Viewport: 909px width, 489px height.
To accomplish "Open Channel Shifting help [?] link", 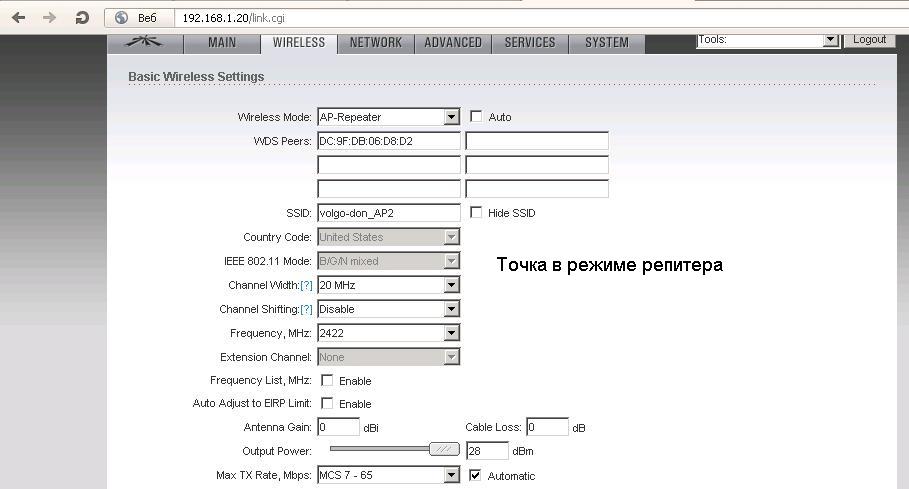I will [x=306, y=309].
